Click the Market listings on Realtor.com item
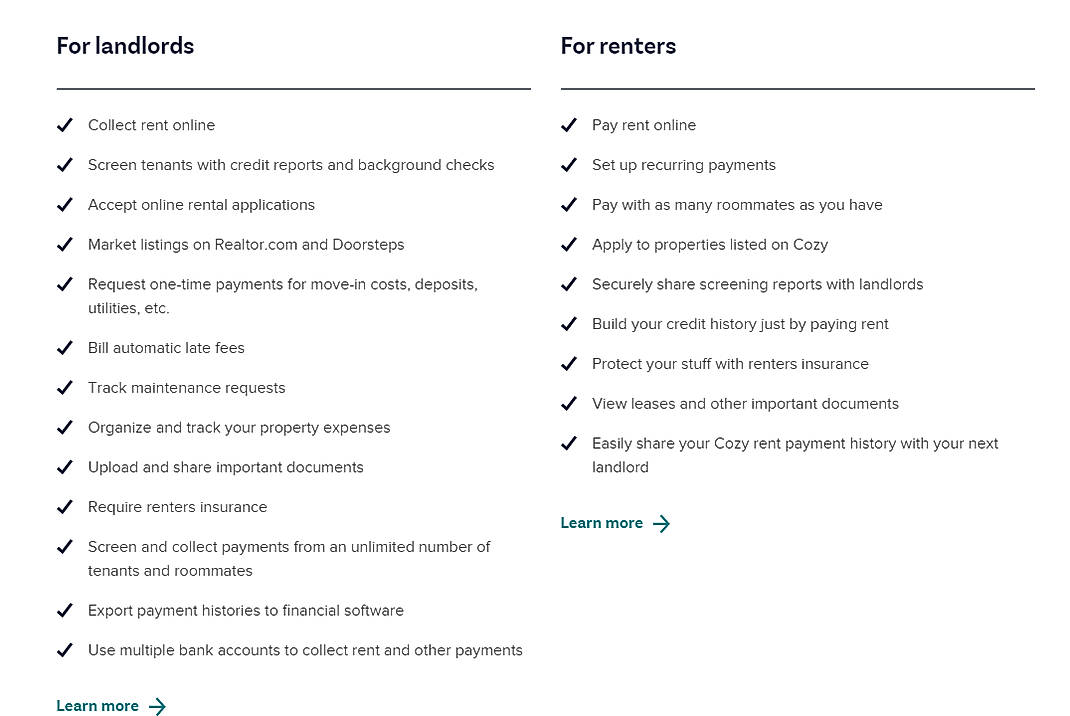Screen dimensions: 1070x716 point(246,245)
